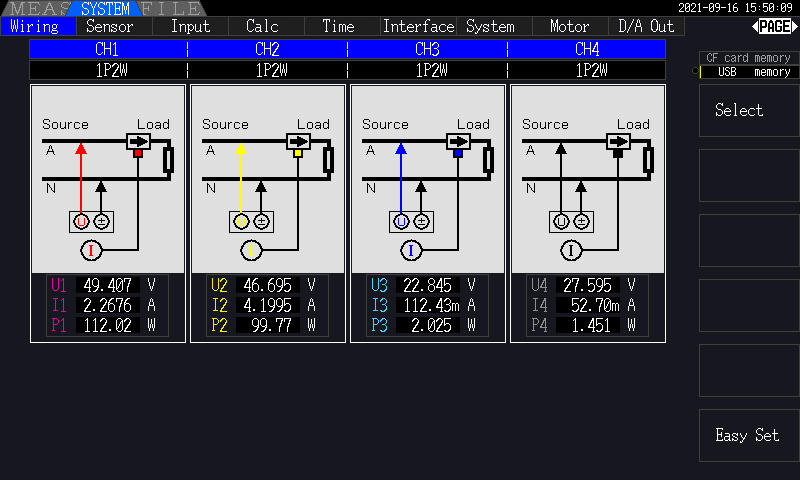Click the current sensor arrow in CH3 diagram

[x=457, y=141]
